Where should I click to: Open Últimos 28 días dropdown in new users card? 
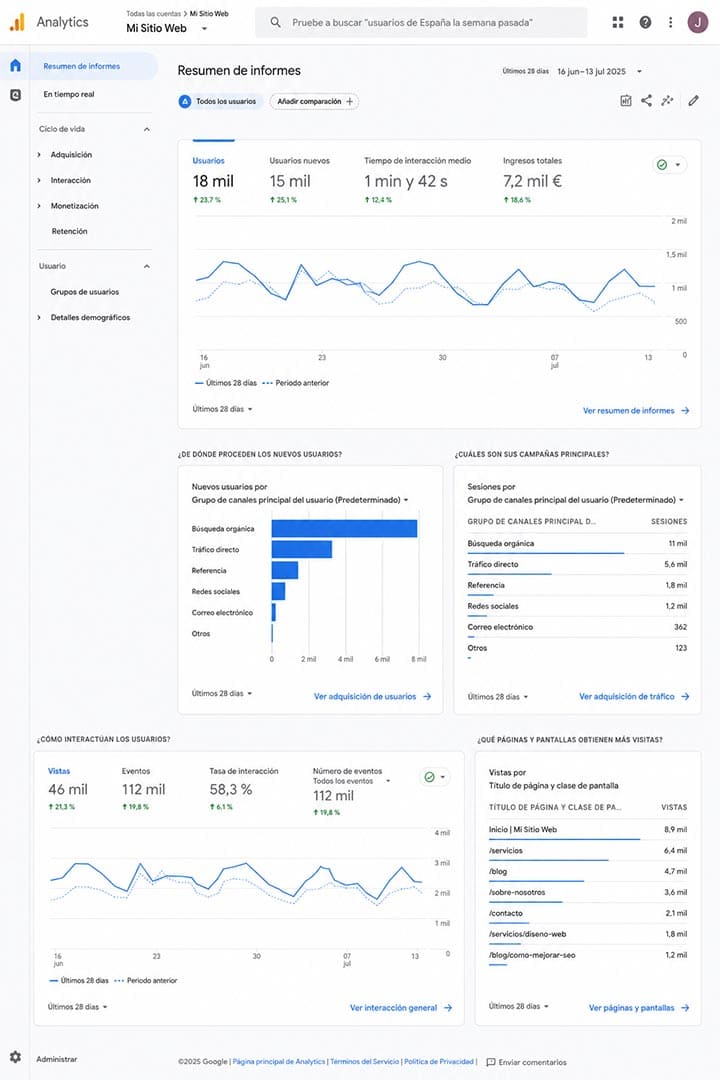coord(222,694)
